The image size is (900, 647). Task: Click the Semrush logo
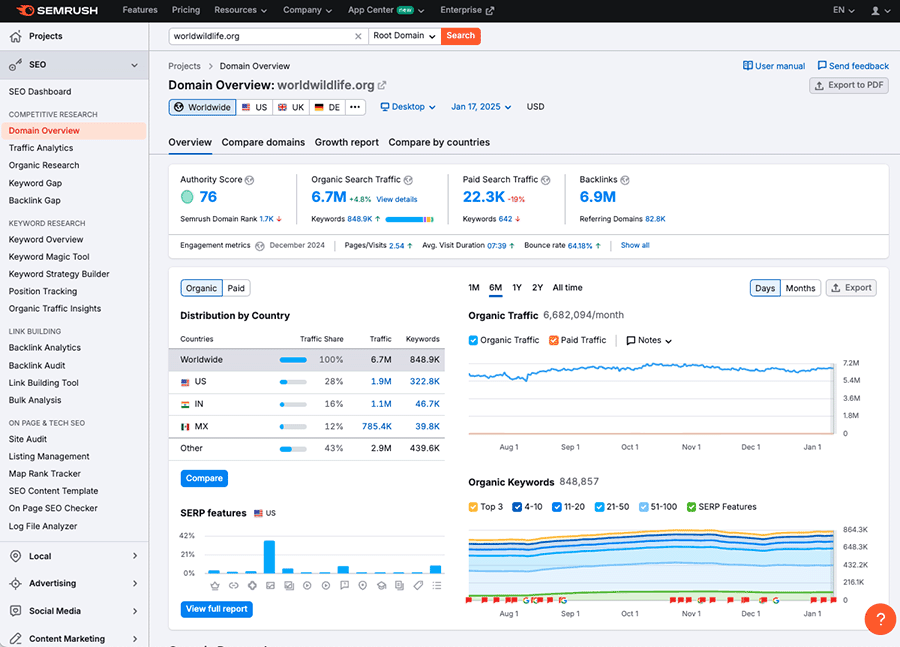click(56, 10)
